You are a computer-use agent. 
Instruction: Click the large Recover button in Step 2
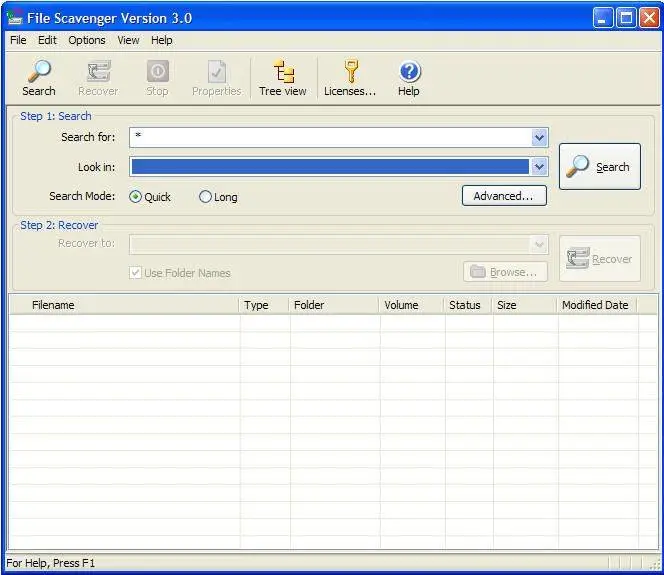coord(600,258)
